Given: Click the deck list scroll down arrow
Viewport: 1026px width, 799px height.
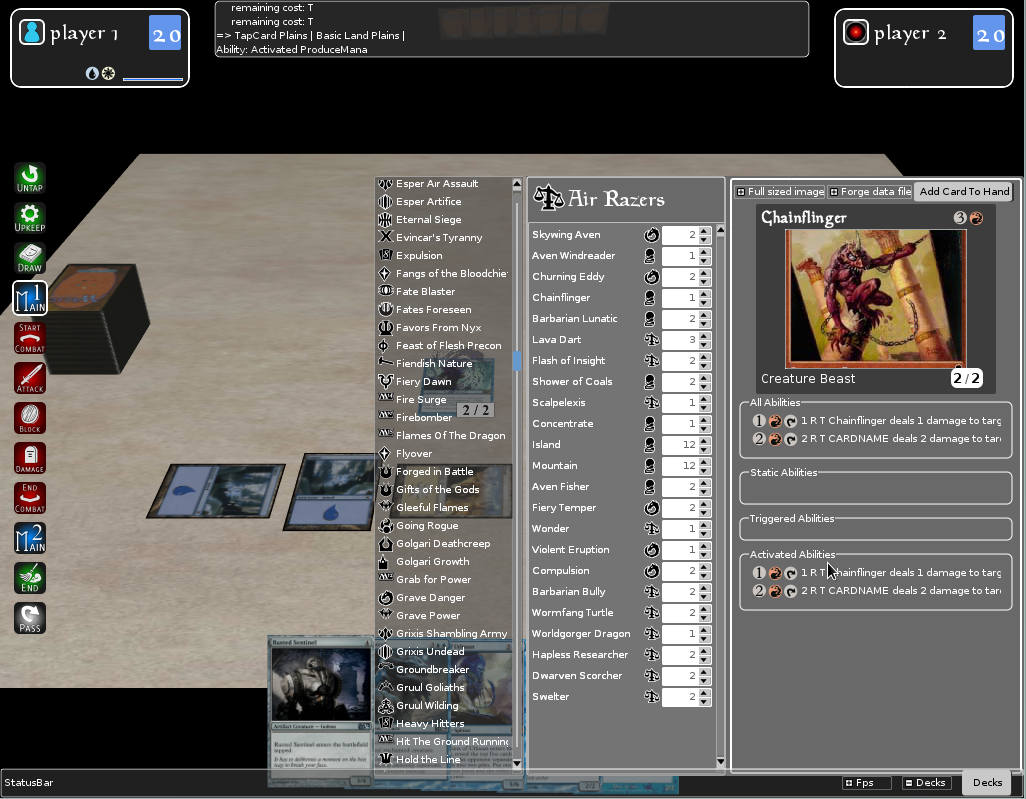Looking at the screenshot, I should pos(517,763).
